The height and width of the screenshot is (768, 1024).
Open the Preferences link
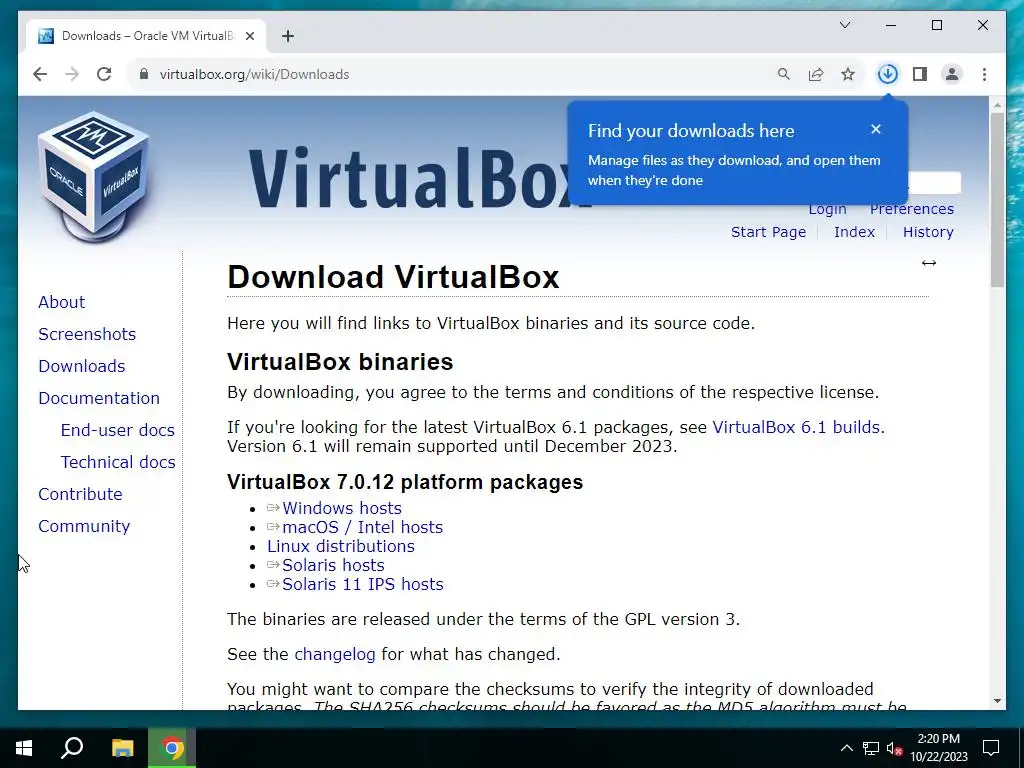click(x=912, y=210)
